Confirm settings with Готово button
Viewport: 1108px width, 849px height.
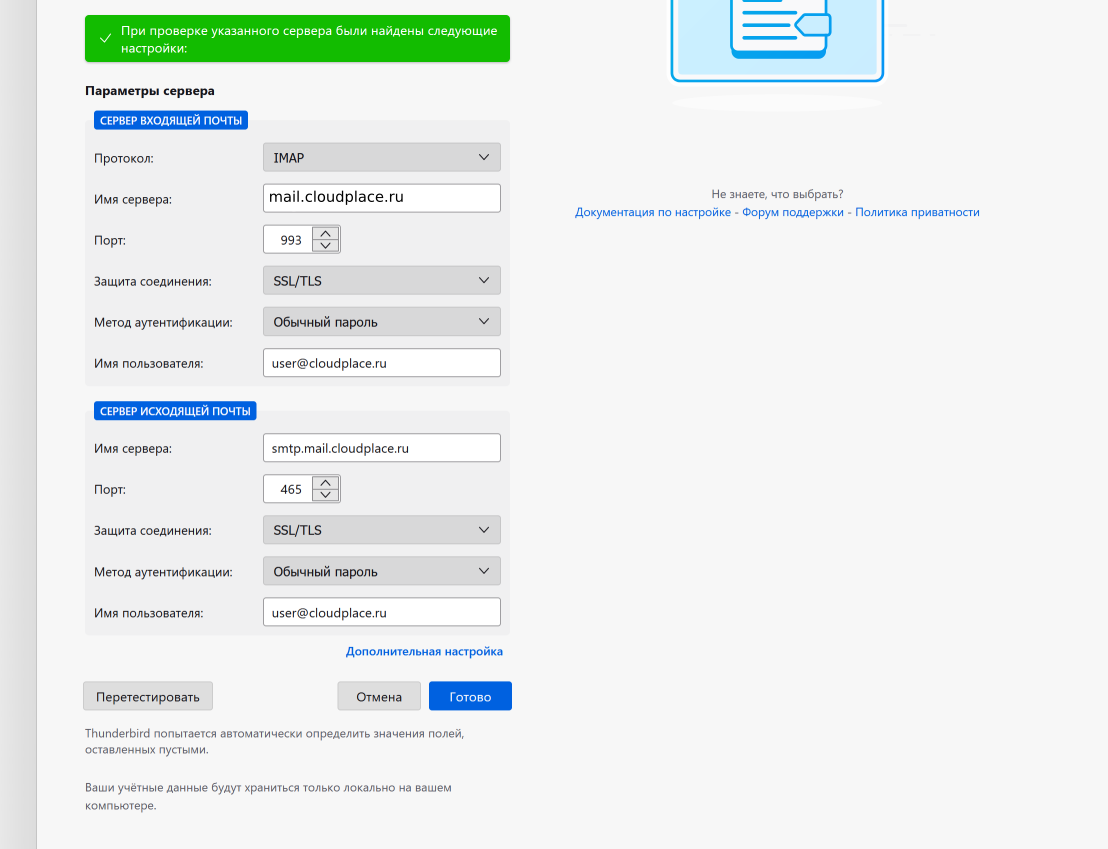pyautogui.click(x=470, y=697)
